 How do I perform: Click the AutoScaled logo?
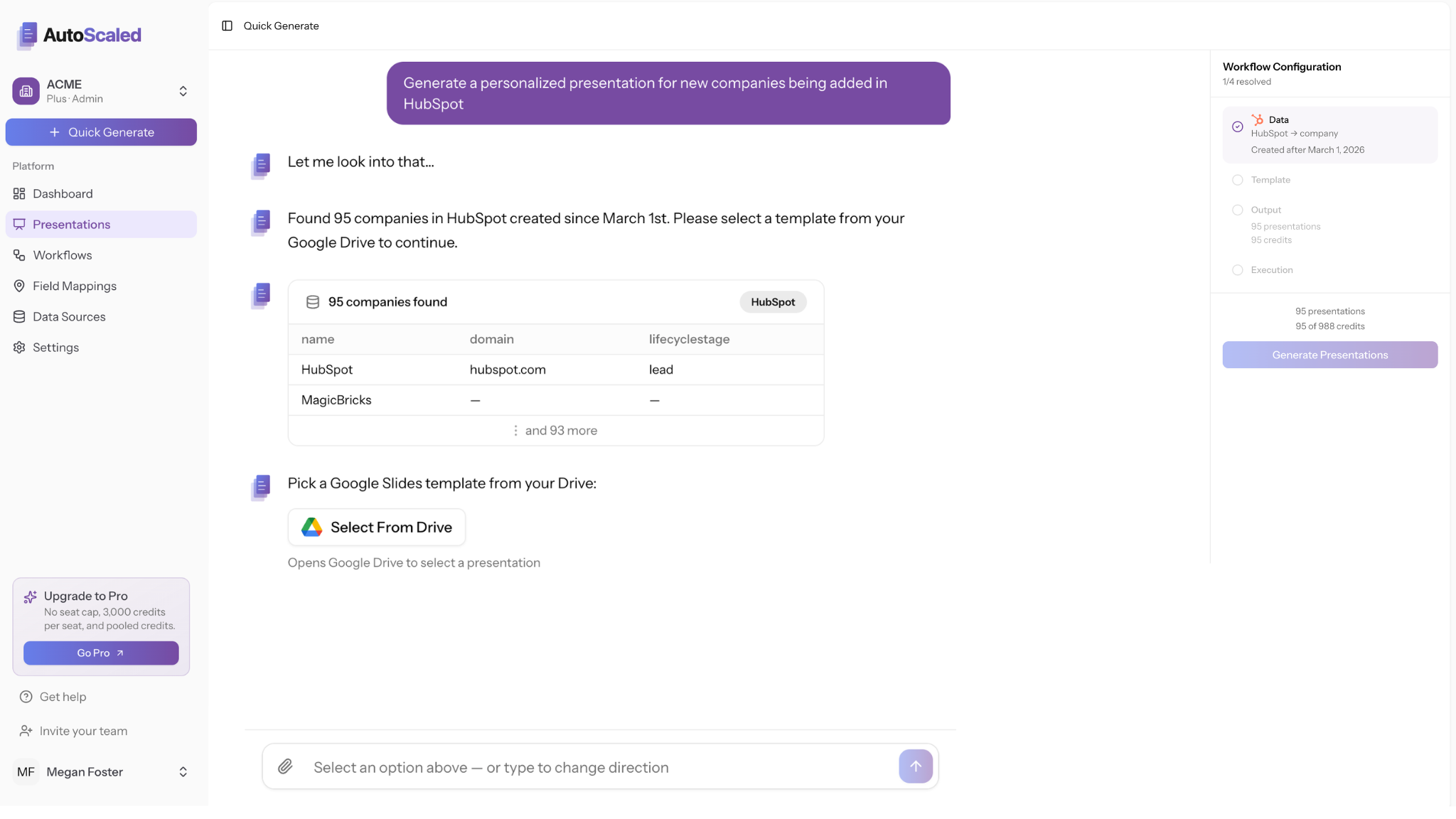point(79,35)
